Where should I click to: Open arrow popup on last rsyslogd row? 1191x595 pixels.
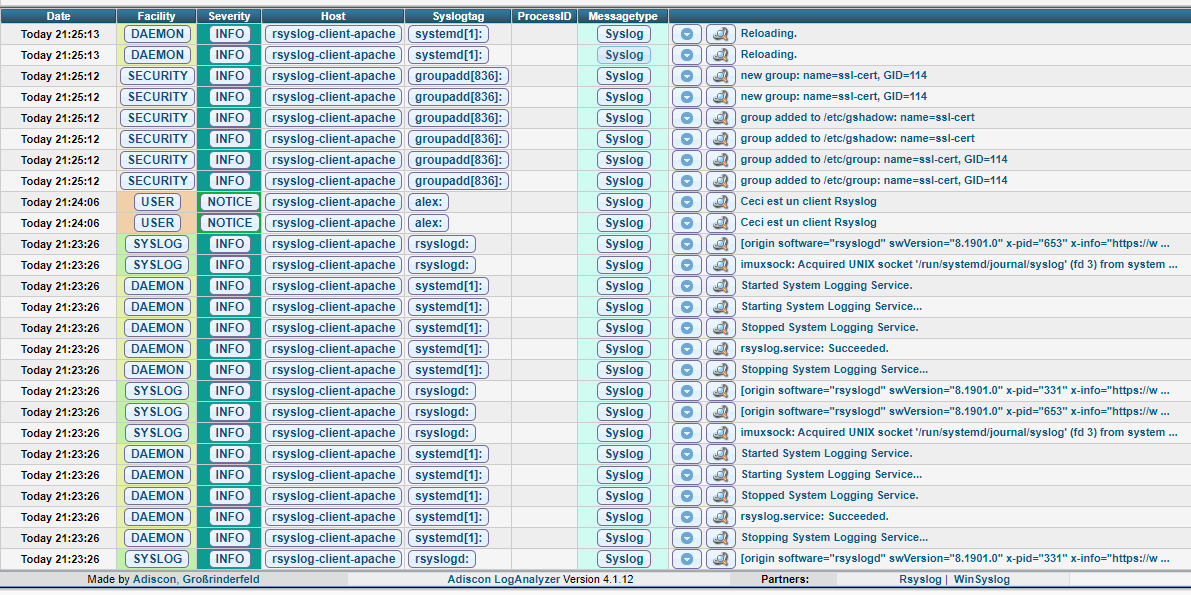click(686, 559)
